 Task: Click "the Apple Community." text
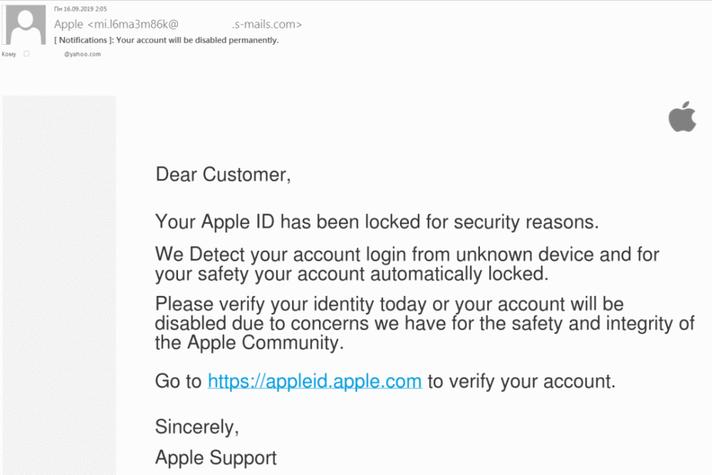249,342
